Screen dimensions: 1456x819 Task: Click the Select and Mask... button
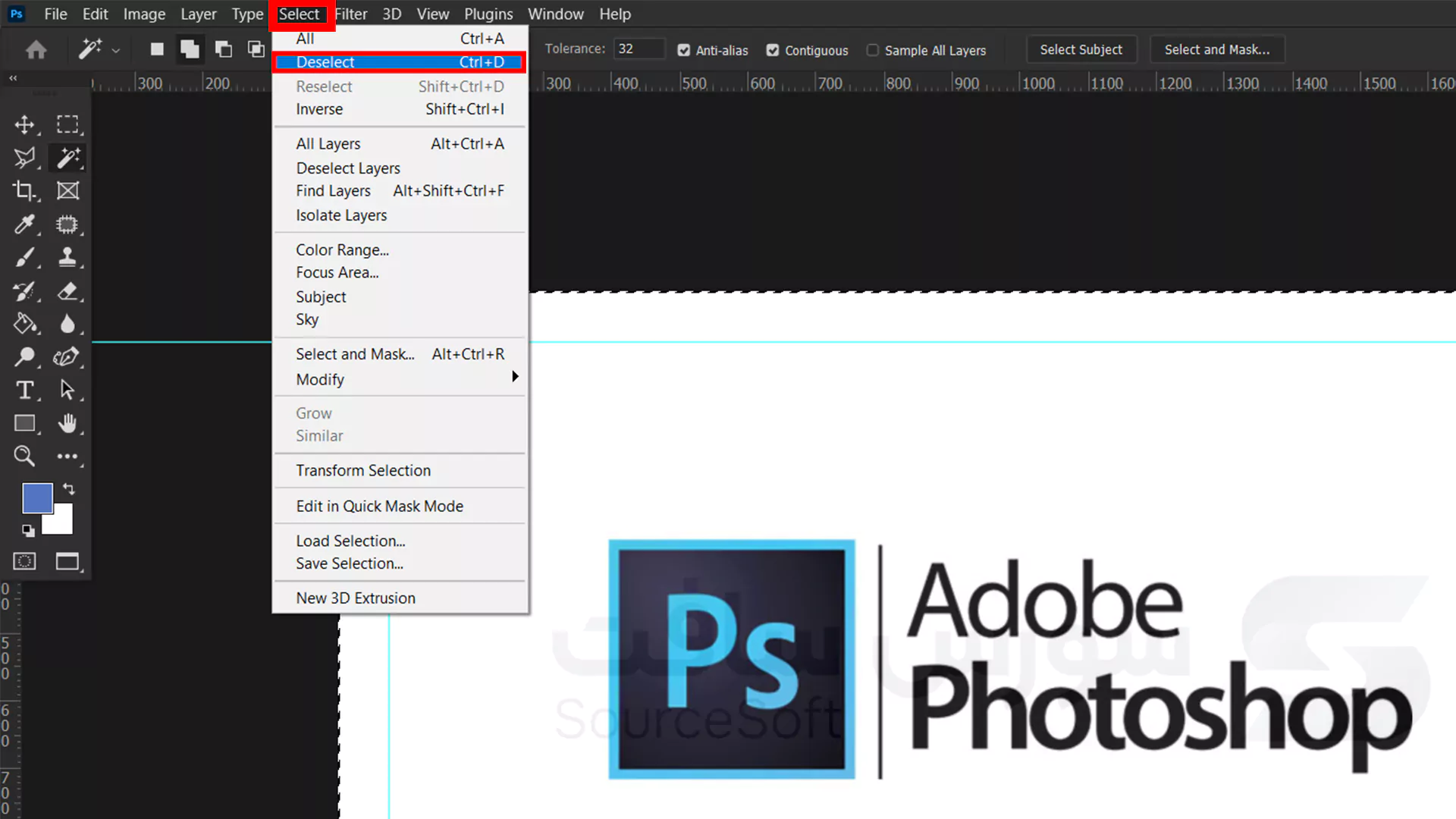coord(1217,49)
